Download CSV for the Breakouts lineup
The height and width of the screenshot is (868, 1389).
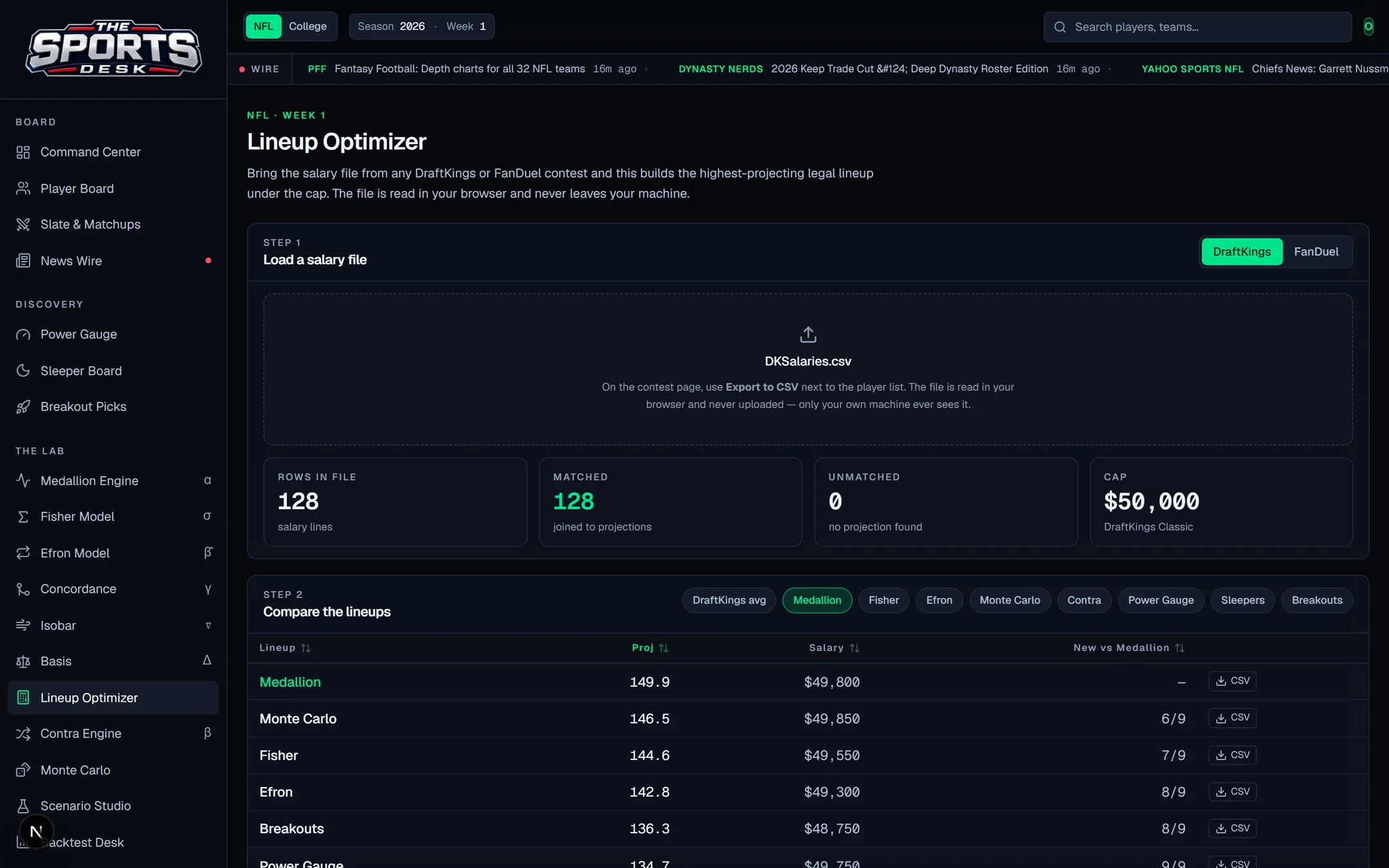pyautogui.click(x=1232, y=828)
